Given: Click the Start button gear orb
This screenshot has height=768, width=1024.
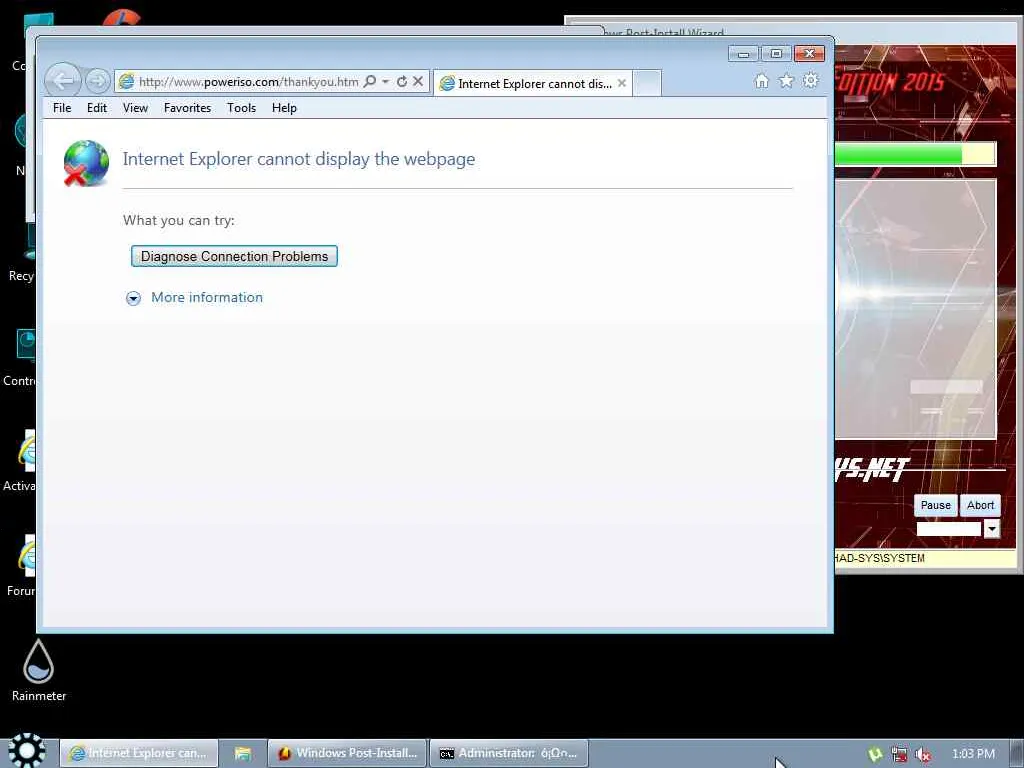Looking at the screenshot, I should (x=27, y=750).
